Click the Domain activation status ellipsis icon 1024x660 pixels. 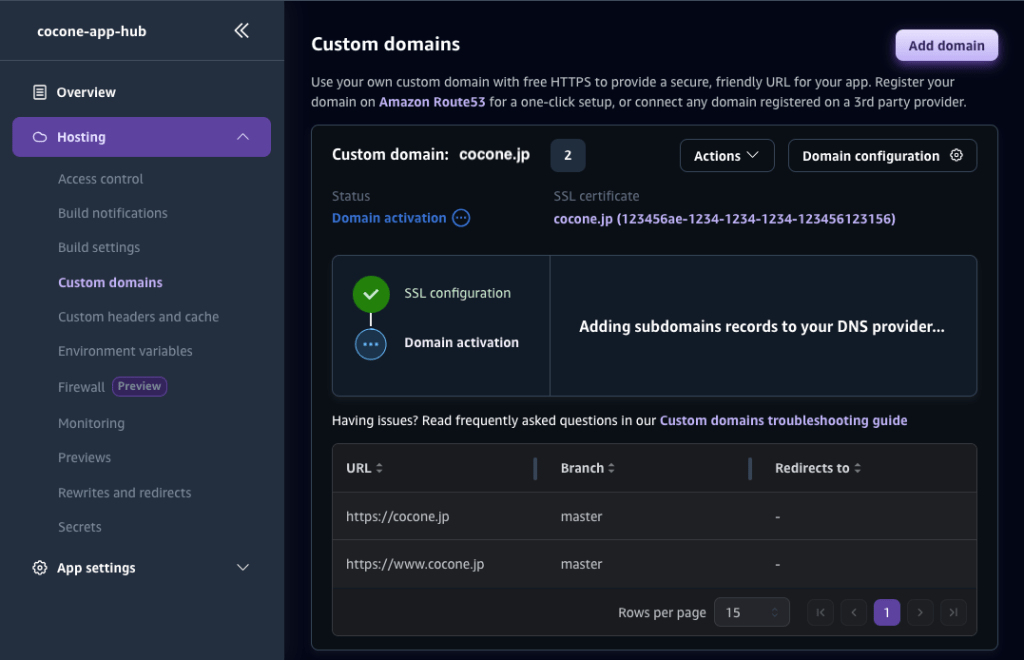(x=461, y=218)
